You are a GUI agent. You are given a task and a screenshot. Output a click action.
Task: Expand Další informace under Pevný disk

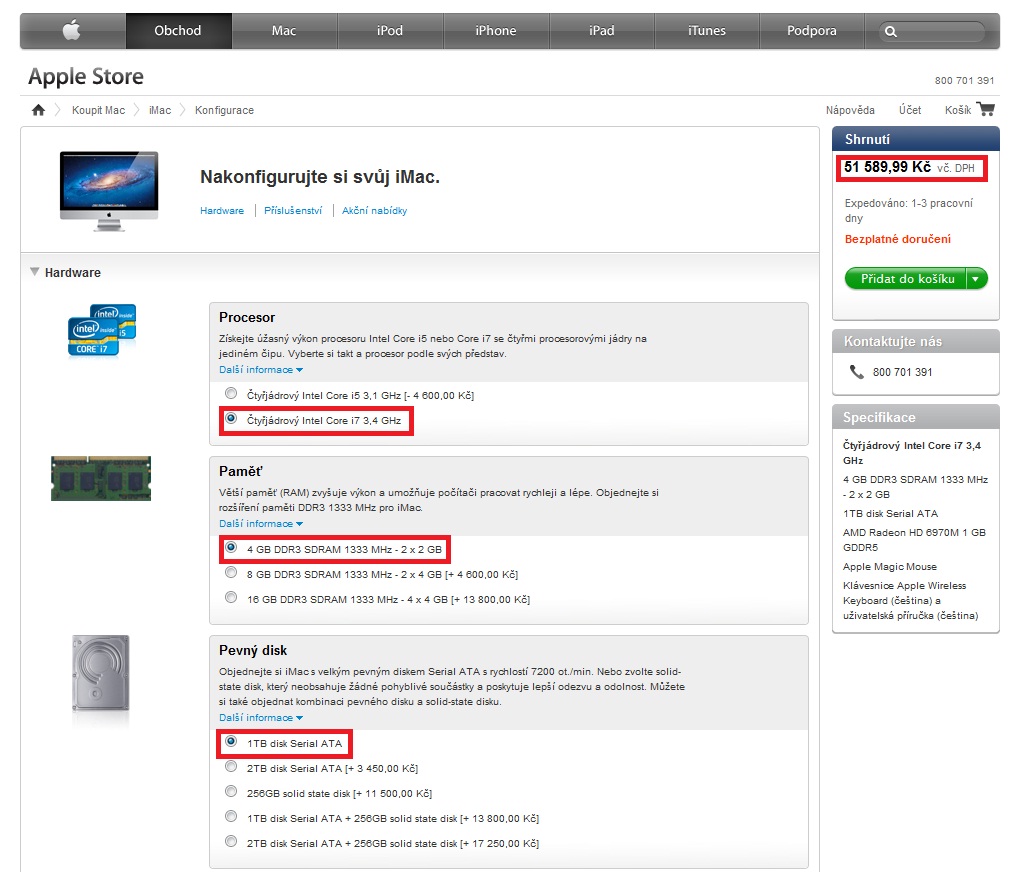[261, 718]
